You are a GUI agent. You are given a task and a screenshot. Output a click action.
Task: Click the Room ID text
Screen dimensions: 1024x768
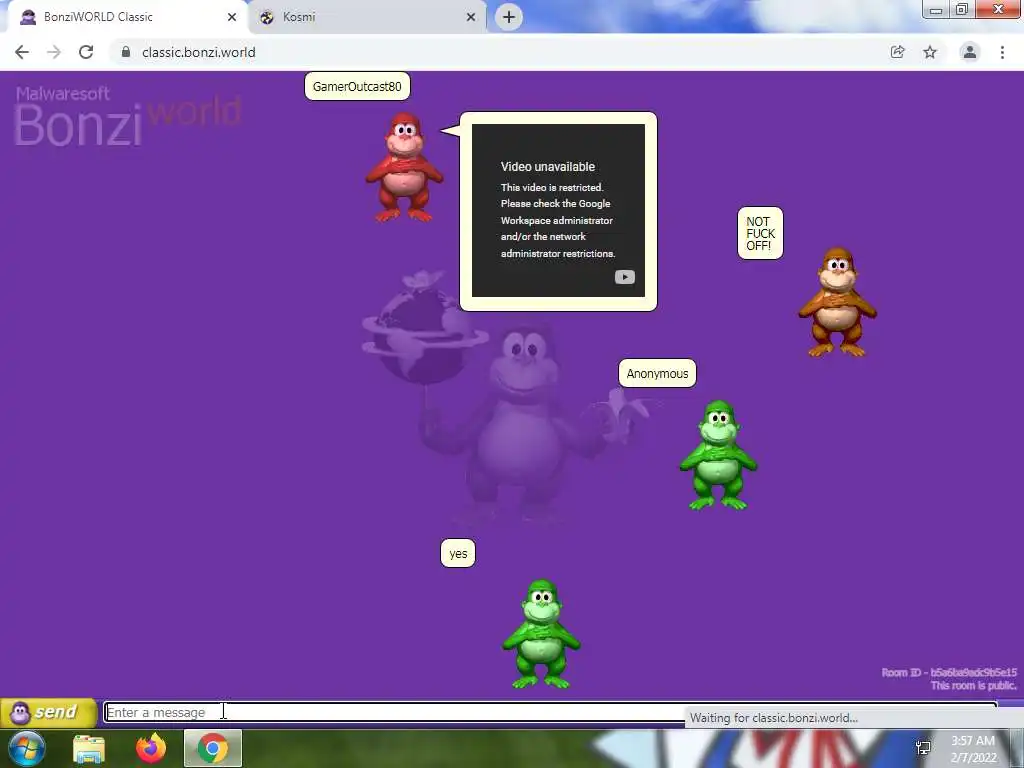pos(948,673)
